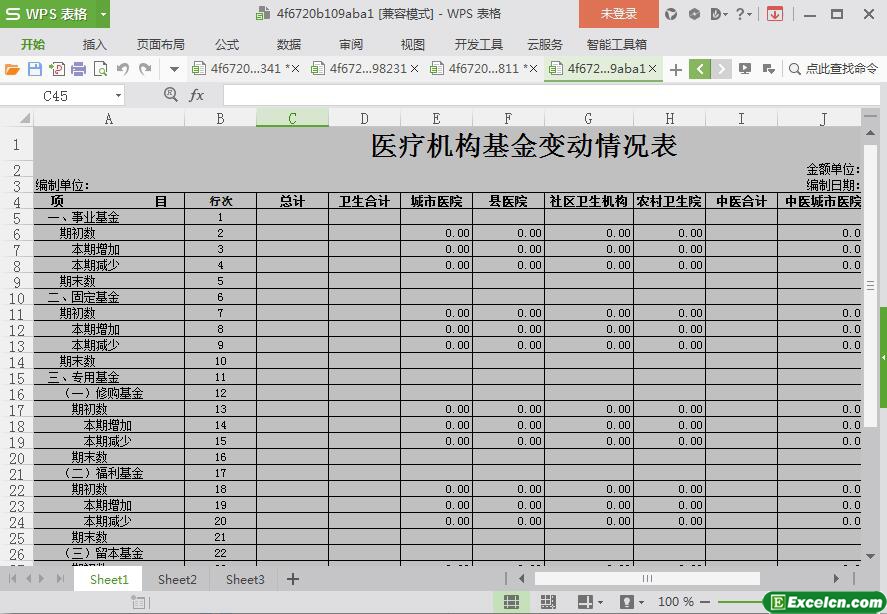Click the 点此查找命令 search box

(834, 69)
